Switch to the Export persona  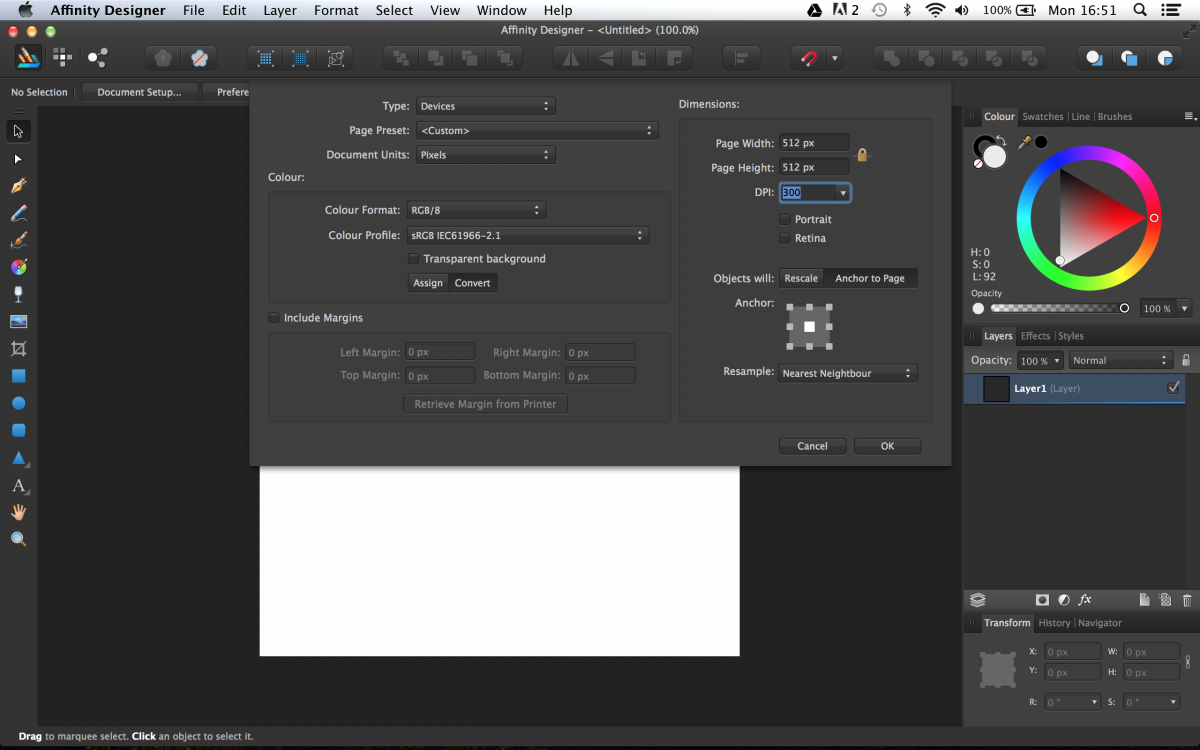pos(97,57)
